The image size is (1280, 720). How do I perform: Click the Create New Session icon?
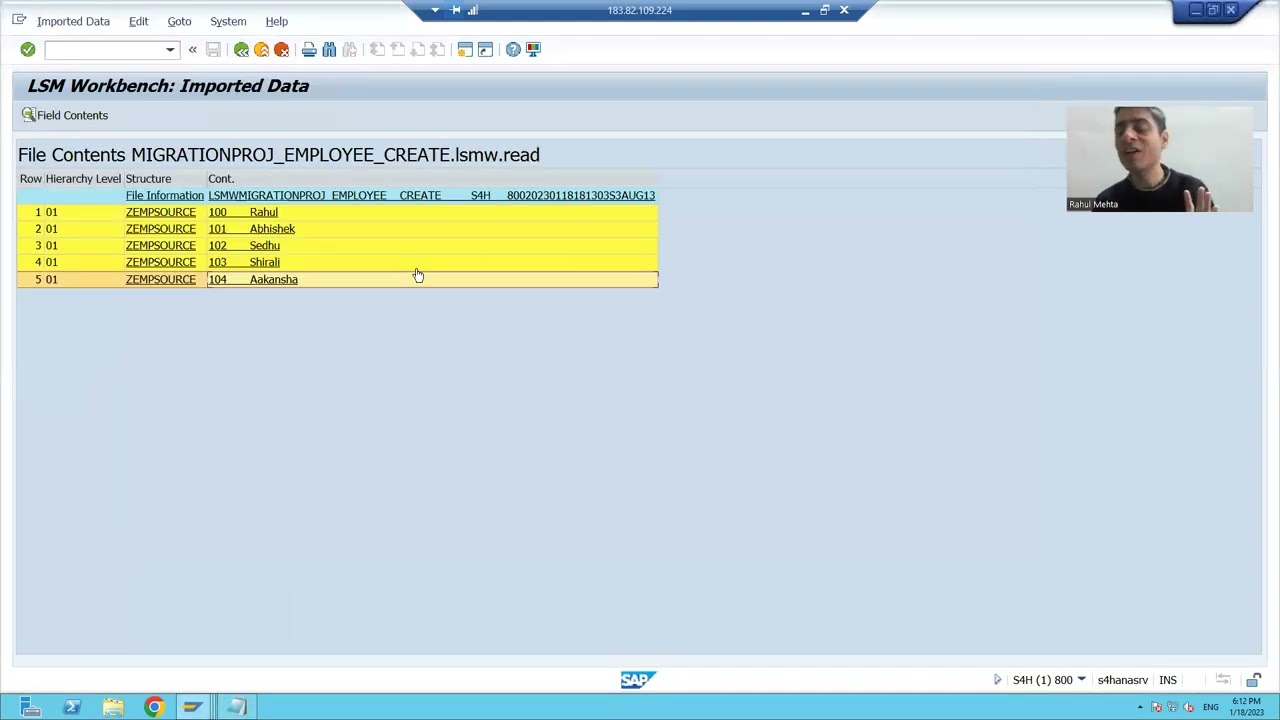[x=465, y=49]
